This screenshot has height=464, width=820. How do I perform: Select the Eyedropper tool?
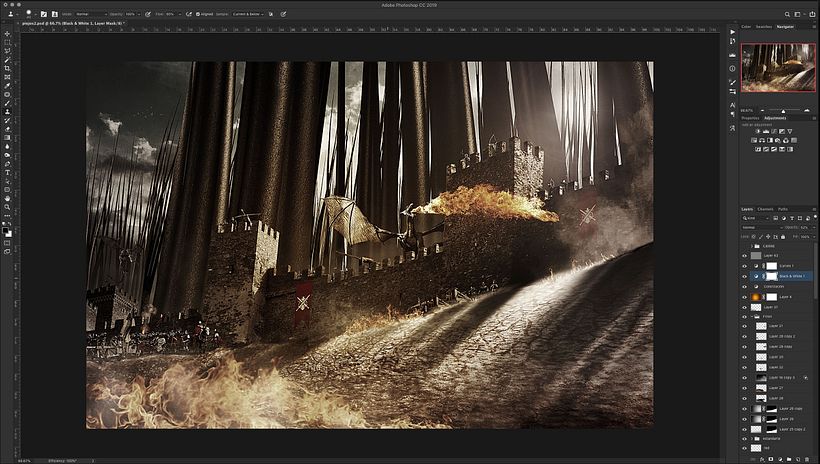tap(7, 86)
